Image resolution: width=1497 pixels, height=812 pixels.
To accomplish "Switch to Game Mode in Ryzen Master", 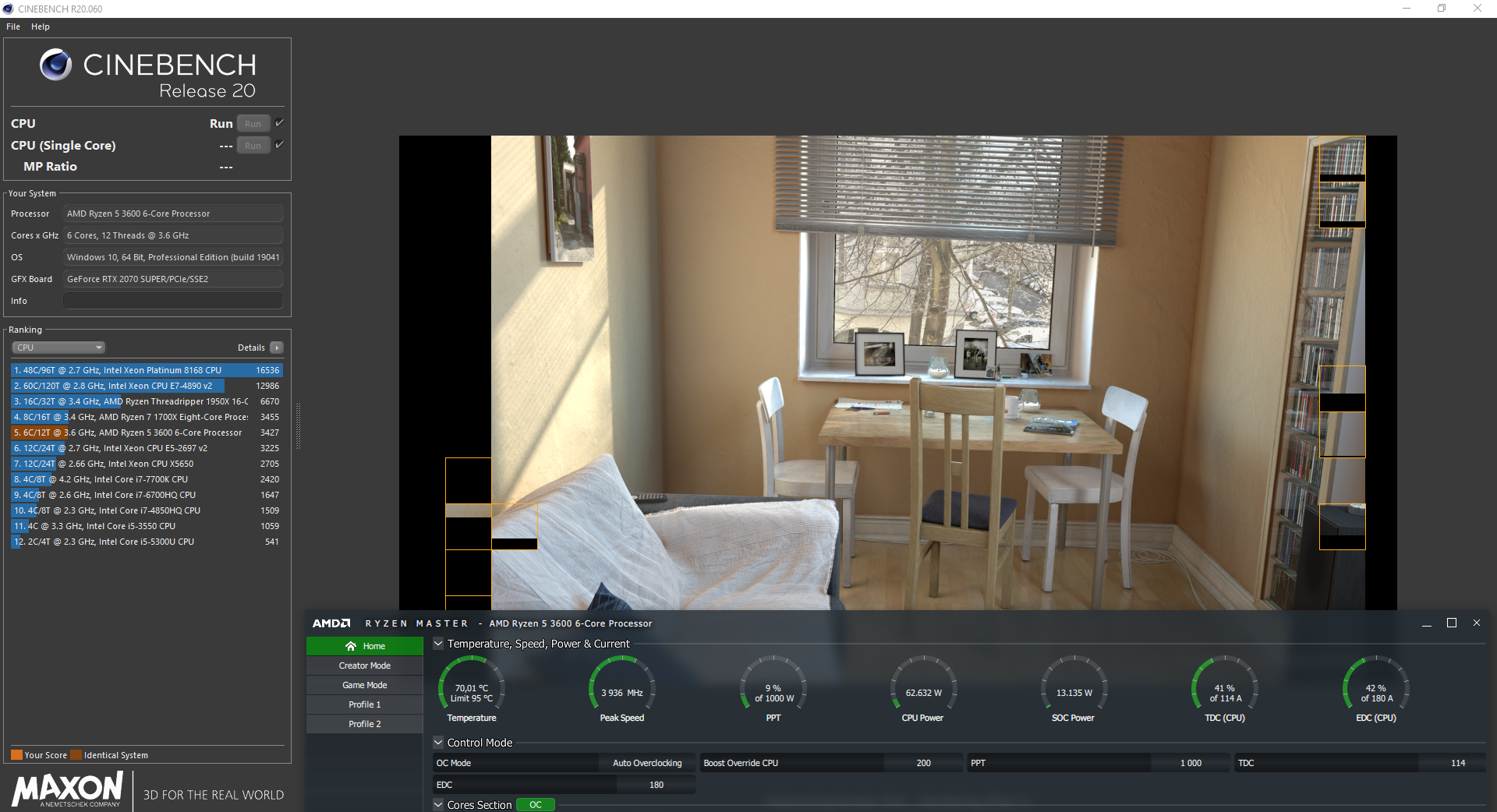I will (x=365, y=685).
